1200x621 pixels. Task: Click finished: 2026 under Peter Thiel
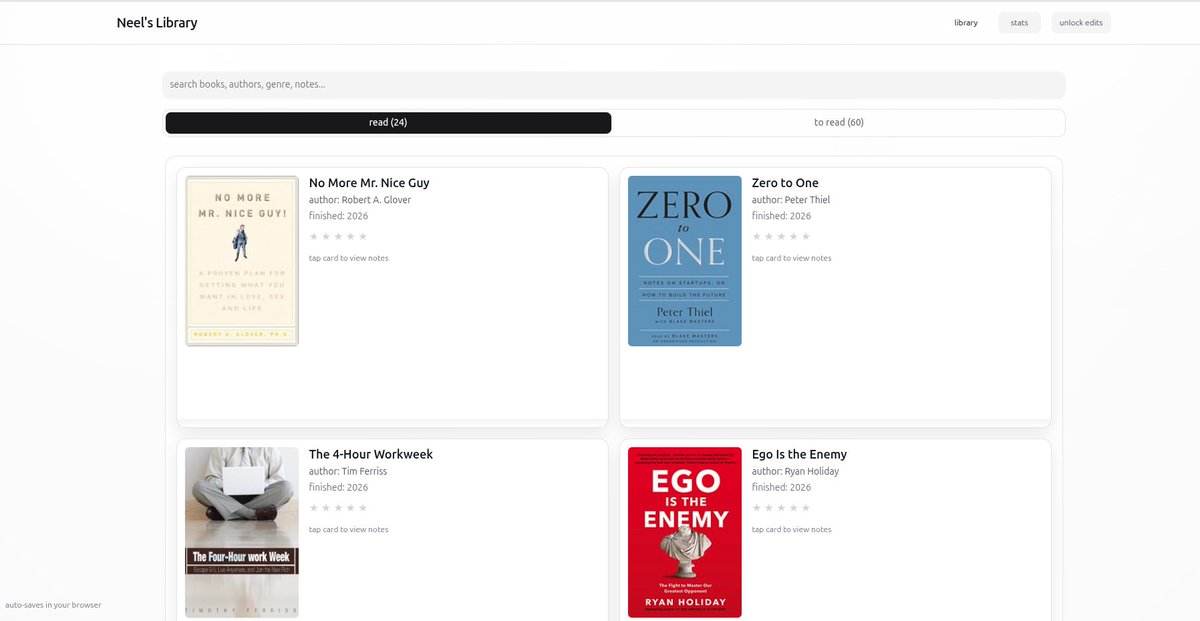coord(781,216)
